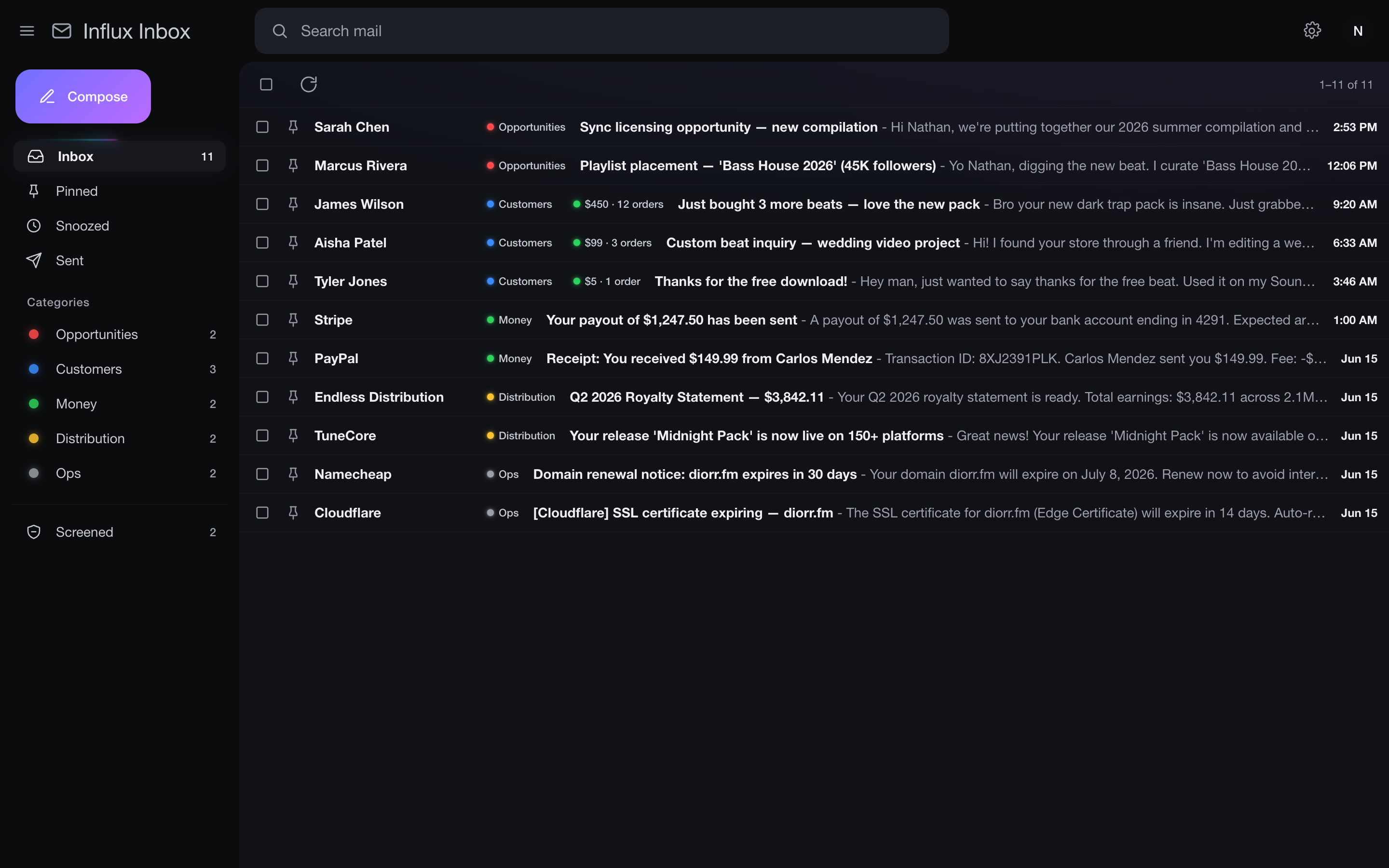Check the Tyler Jones email checkbox
This screenshot has height=868, width=1389.
[262, 281]
